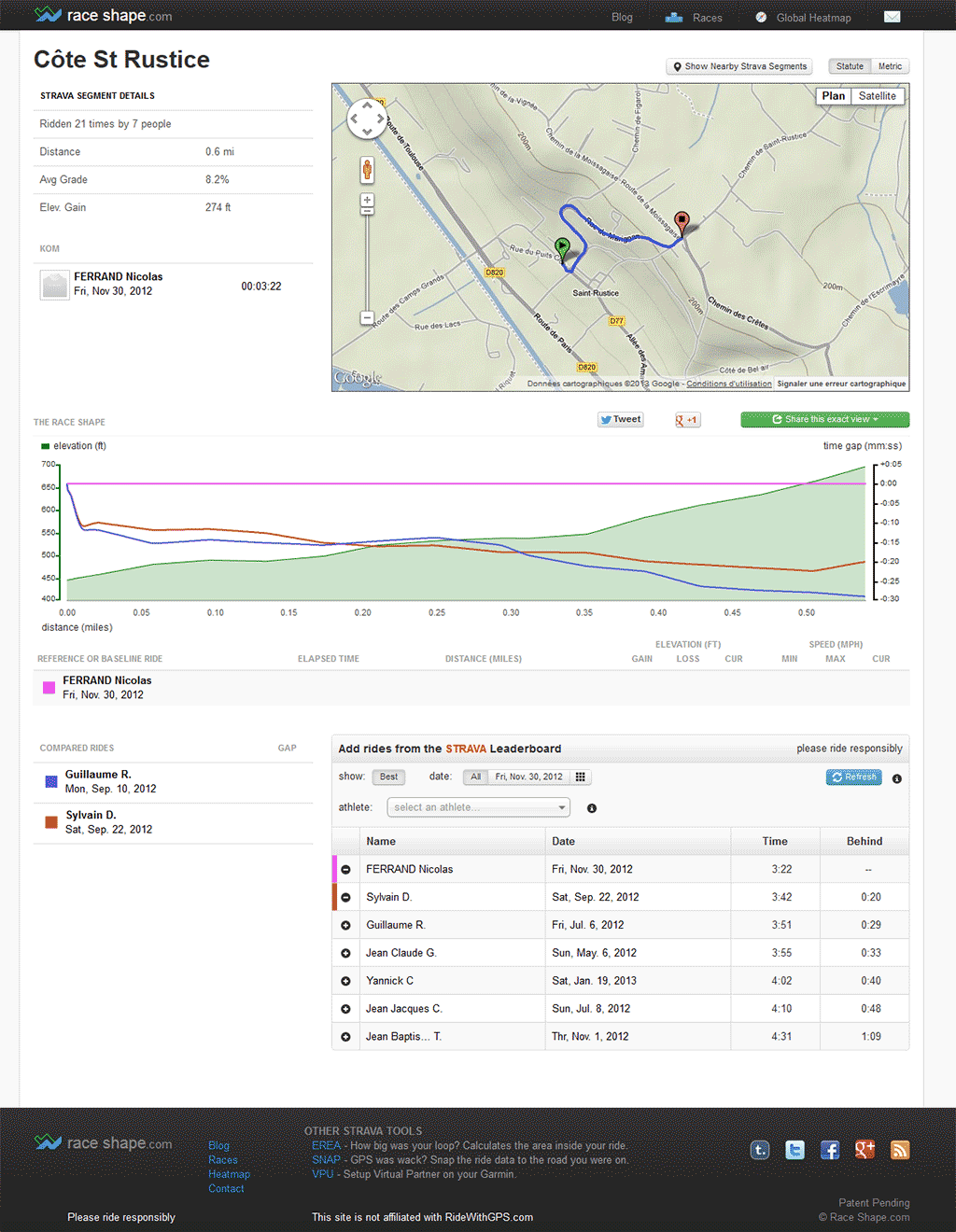The height and width of the screenshot is (1232, 956).
Task: Open the footer Blog link
Action: click(218, 1145)
